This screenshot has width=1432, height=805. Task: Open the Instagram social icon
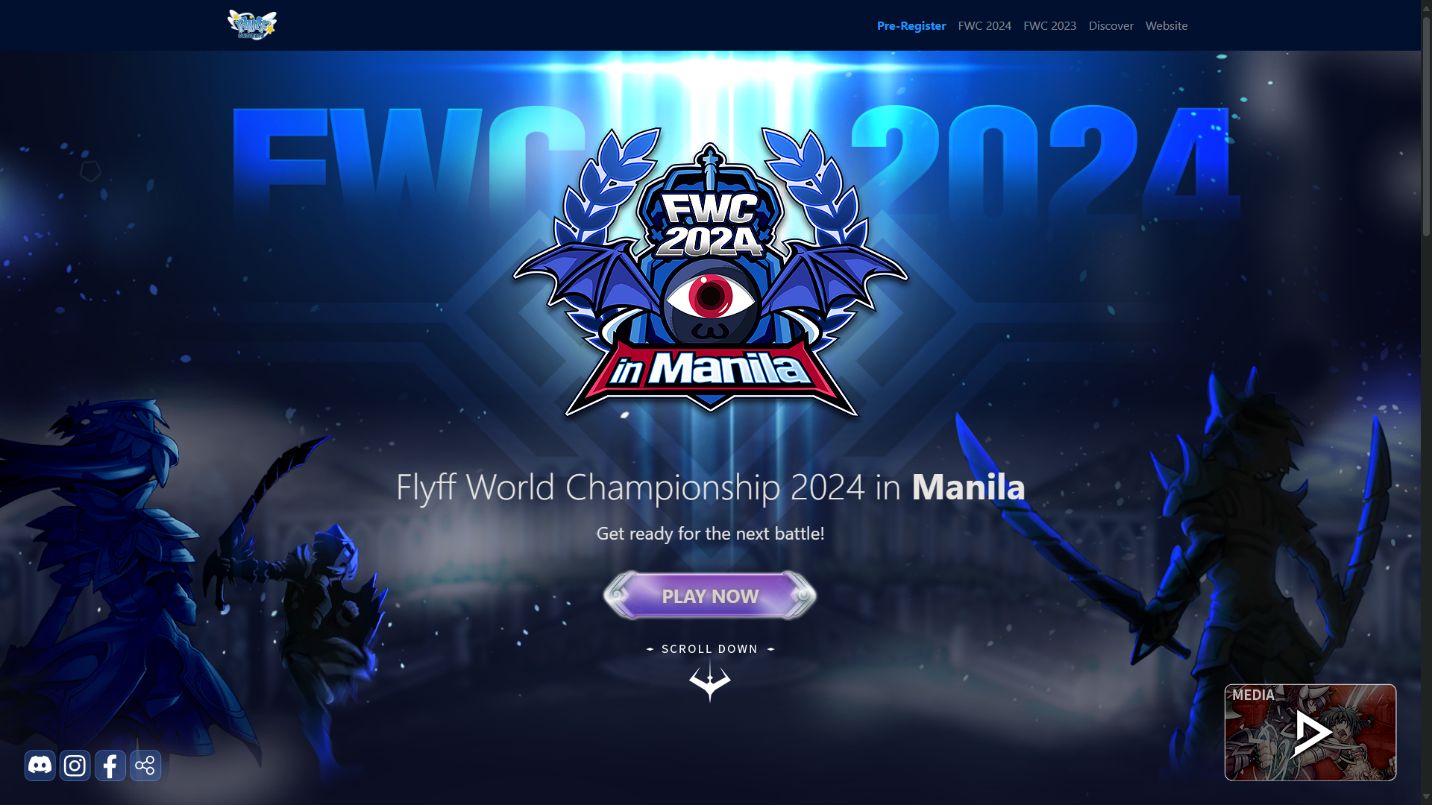coord(75,766)
